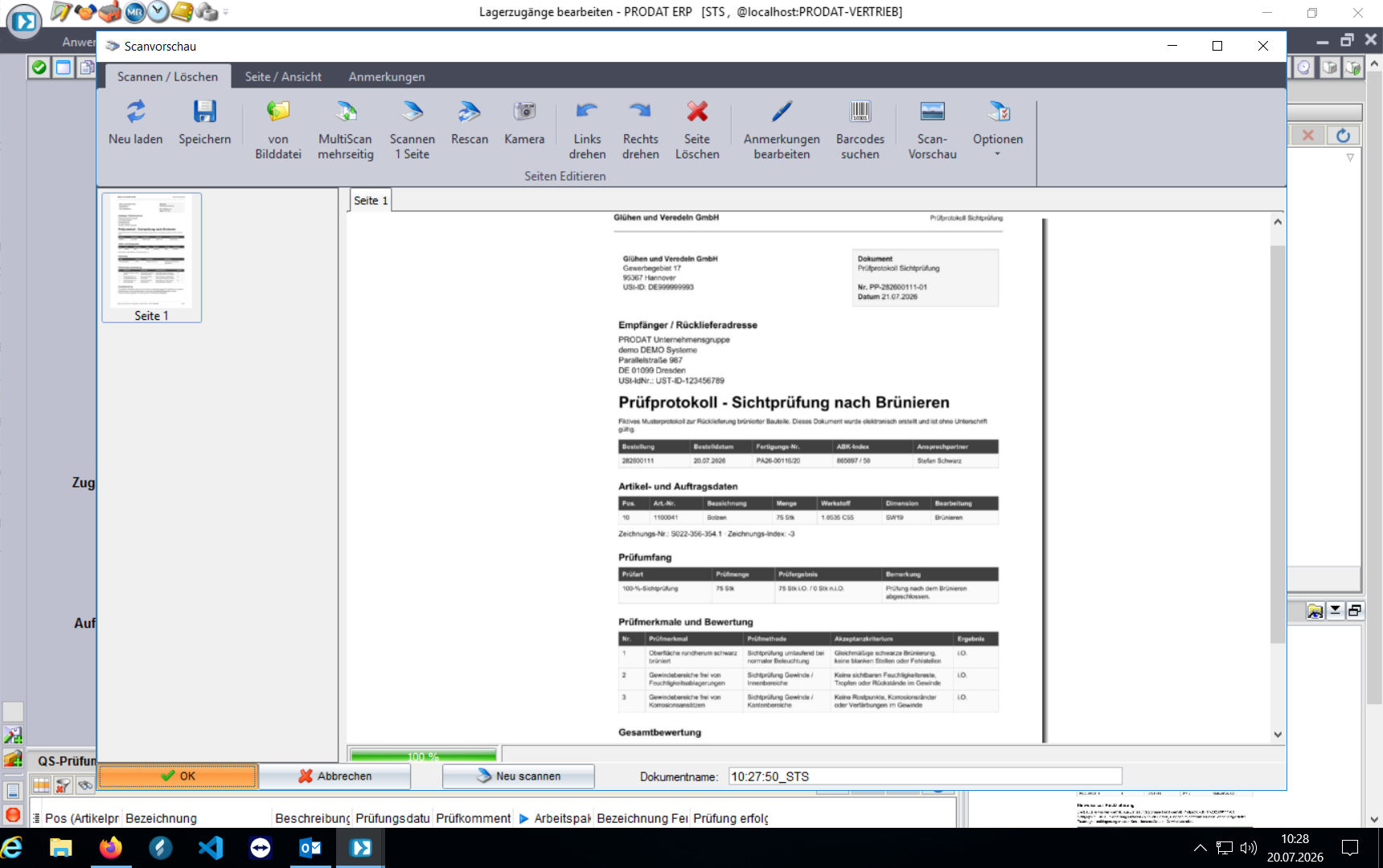Import a scan with von Bilddatei
The height and width of the screenshot is (868, 1383).
coord(278,129)
